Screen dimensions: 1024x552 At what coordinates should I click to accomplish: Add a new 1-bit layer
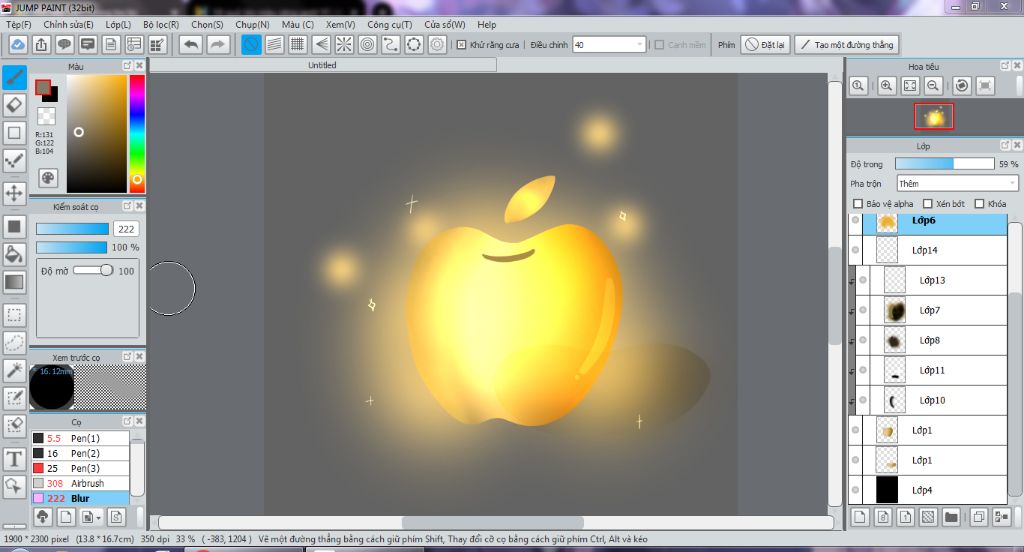pyautogui.click(x=905, y=517)
